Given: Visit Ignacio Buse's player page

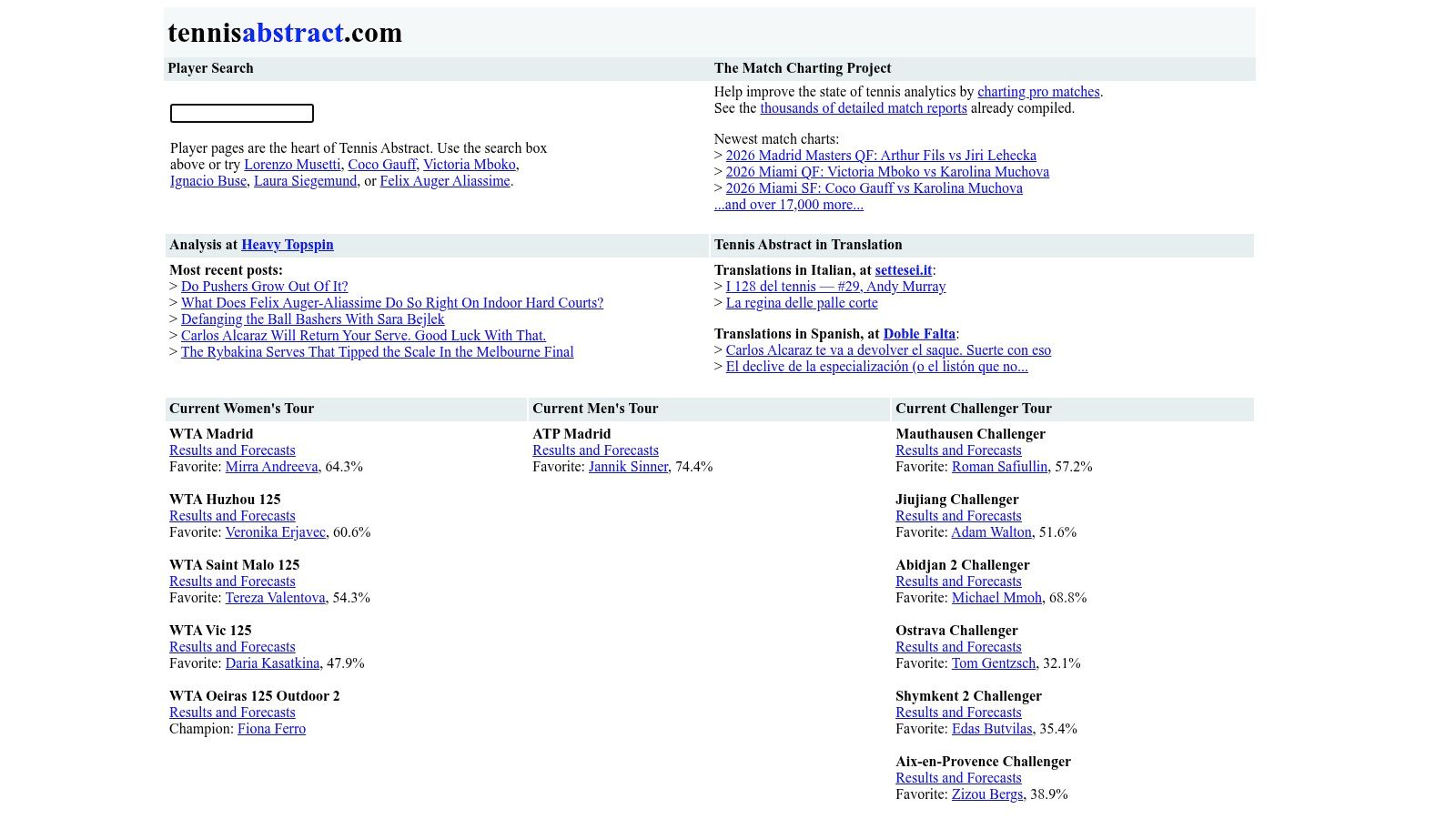Looking at the screenshot, I should [208, 181].
